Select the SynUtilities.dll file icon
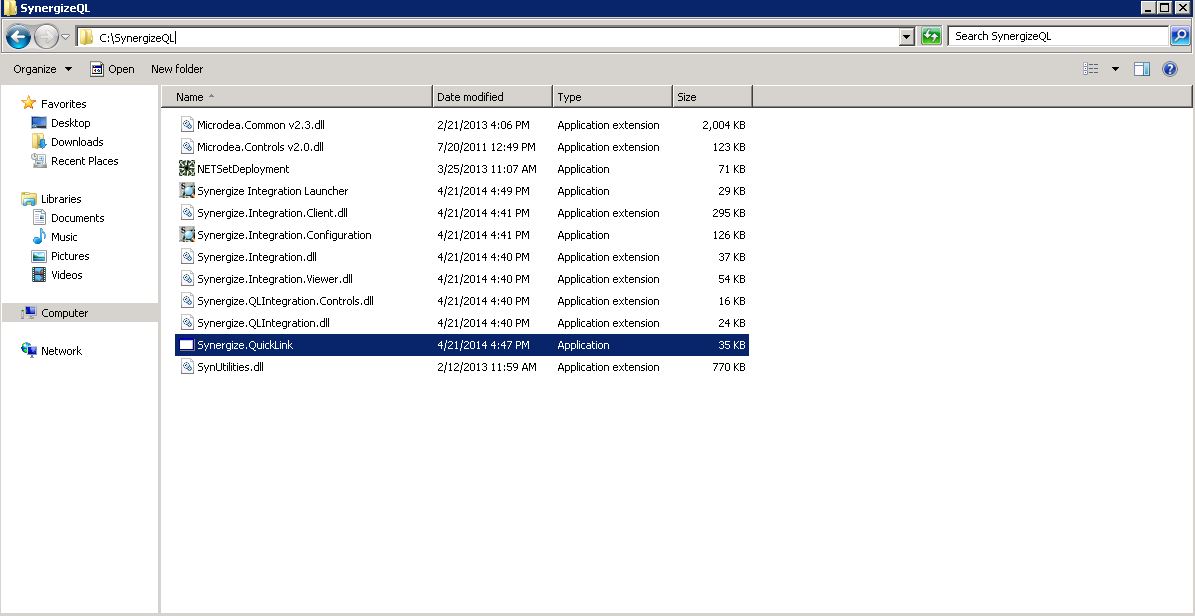The width and height of the screenshot is (1195, 616). [187, 367]
